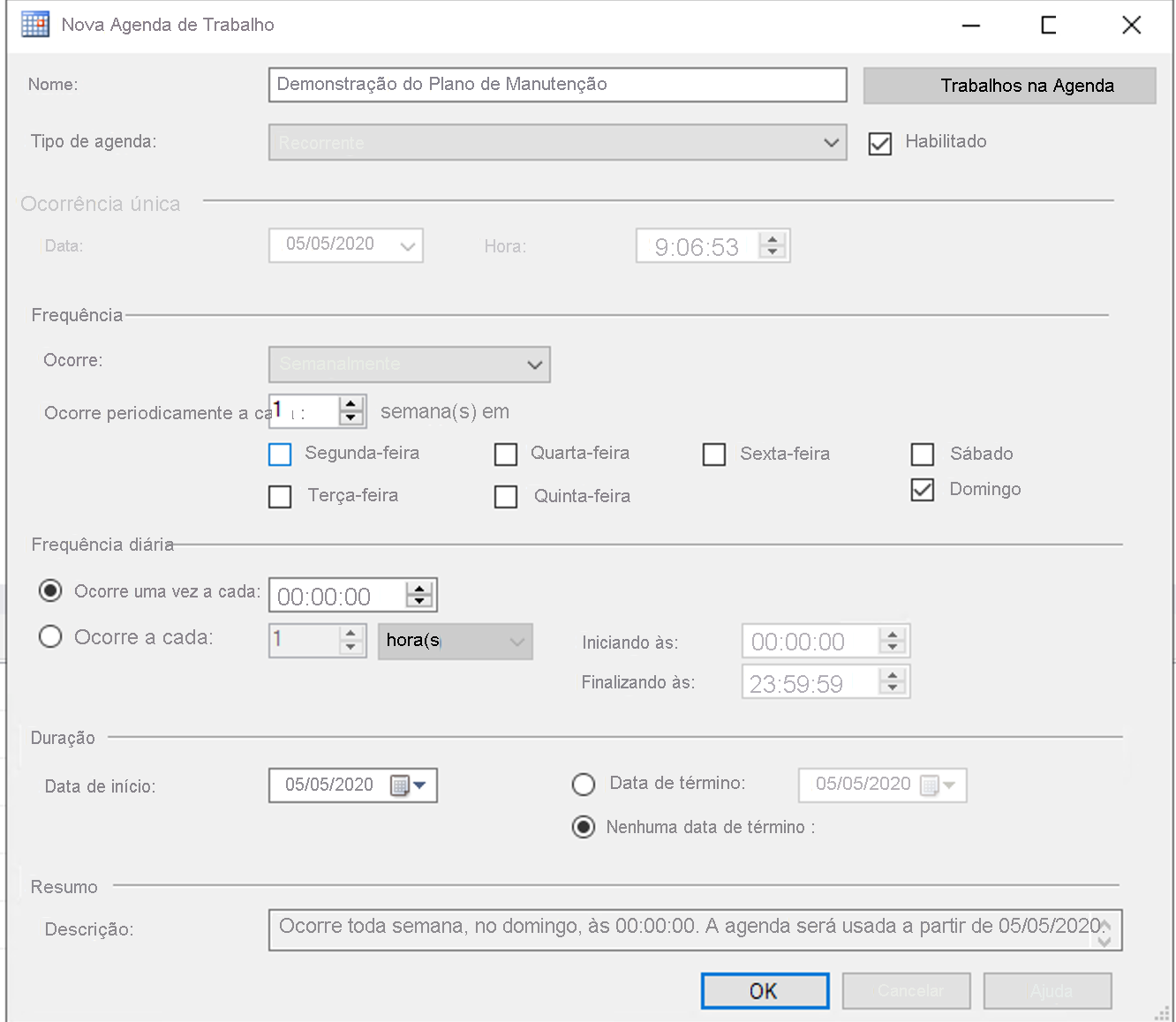Uncheck the Domingo checkbox
The width and height of the screenshot is (1176, 1022).
pyautogui.click(x=922, y=490)
